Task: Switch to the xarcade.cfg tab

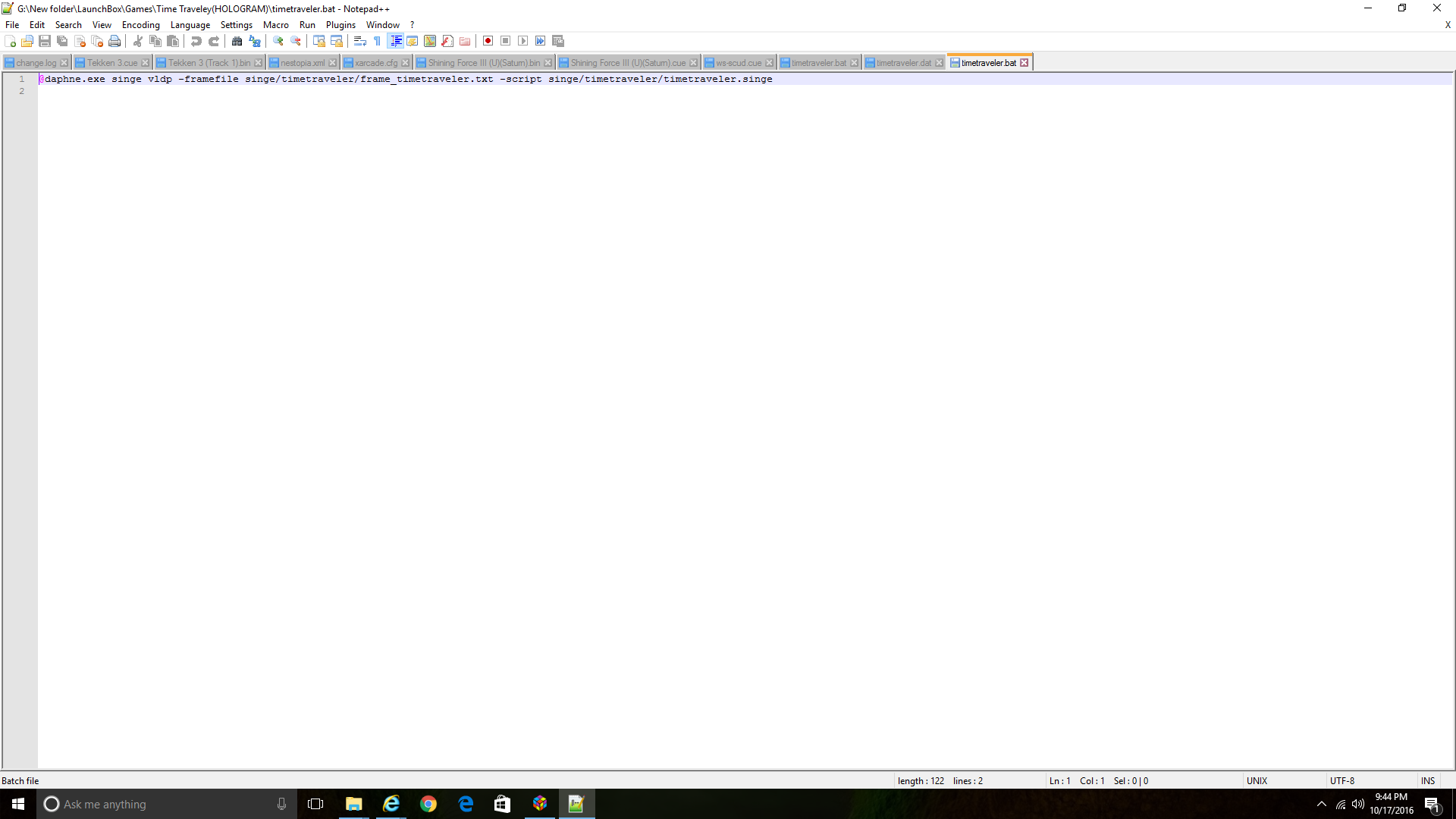Action: click(376, 63)
